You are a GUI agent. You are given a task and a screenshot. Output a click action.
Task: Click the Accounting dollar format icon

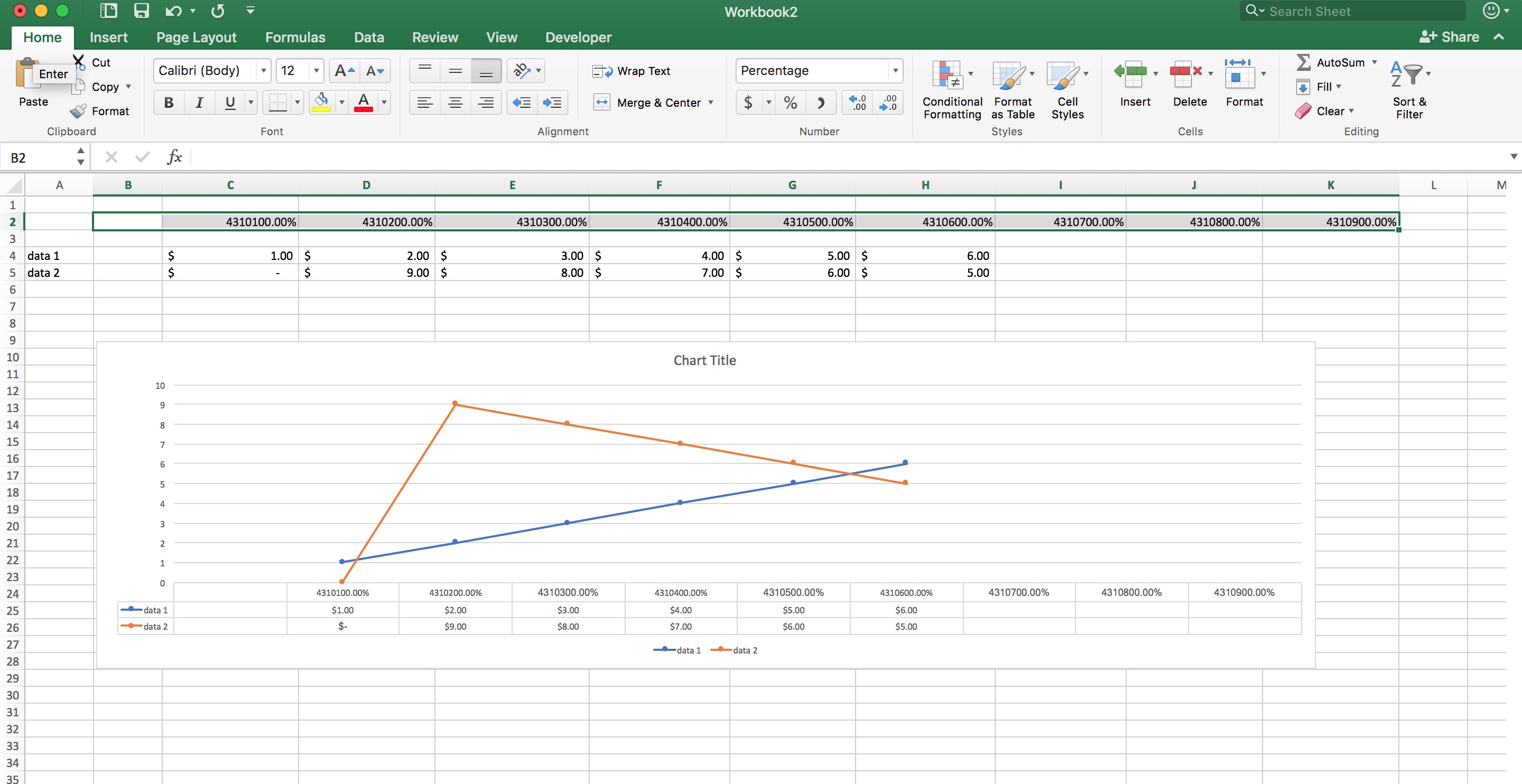click(748, 103)
